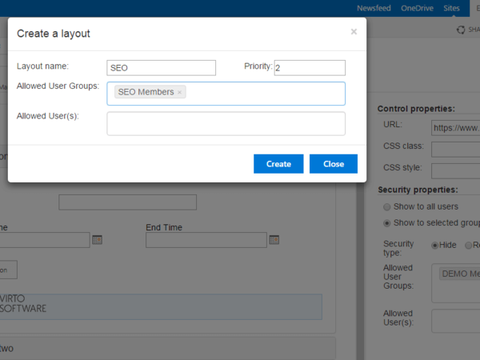Screen dimensions: 480x360
Task: Open the OneDrive menu item
Action: 417,8
